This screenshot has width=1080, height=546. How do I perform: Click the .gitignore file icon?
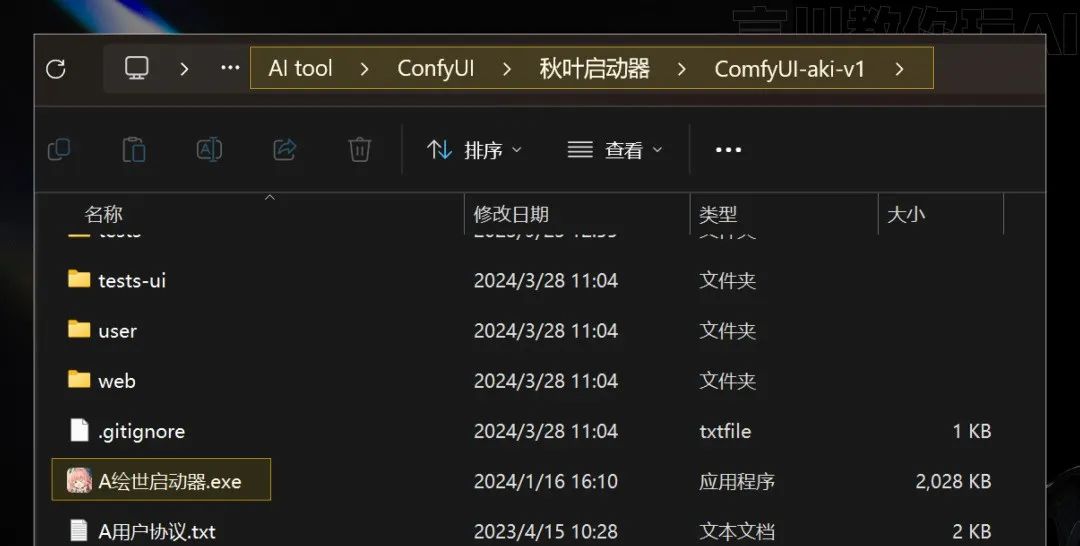coord(79,430)
